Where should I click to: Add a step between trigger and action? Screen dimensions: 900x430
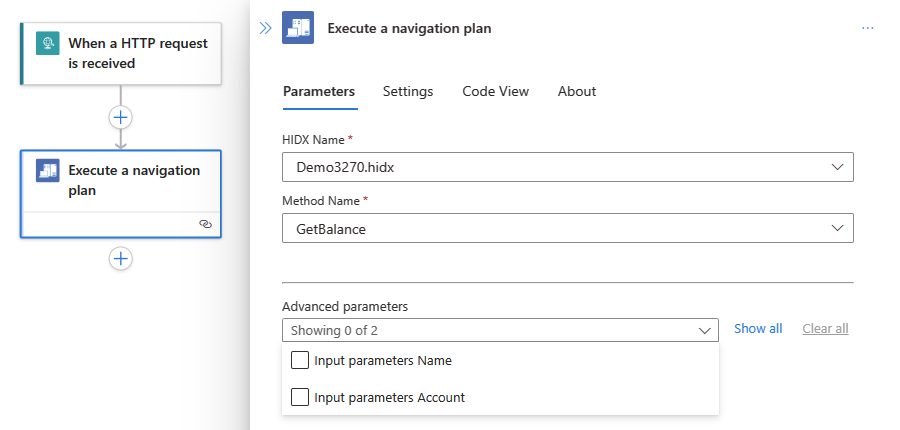click(x=121, y=118)
